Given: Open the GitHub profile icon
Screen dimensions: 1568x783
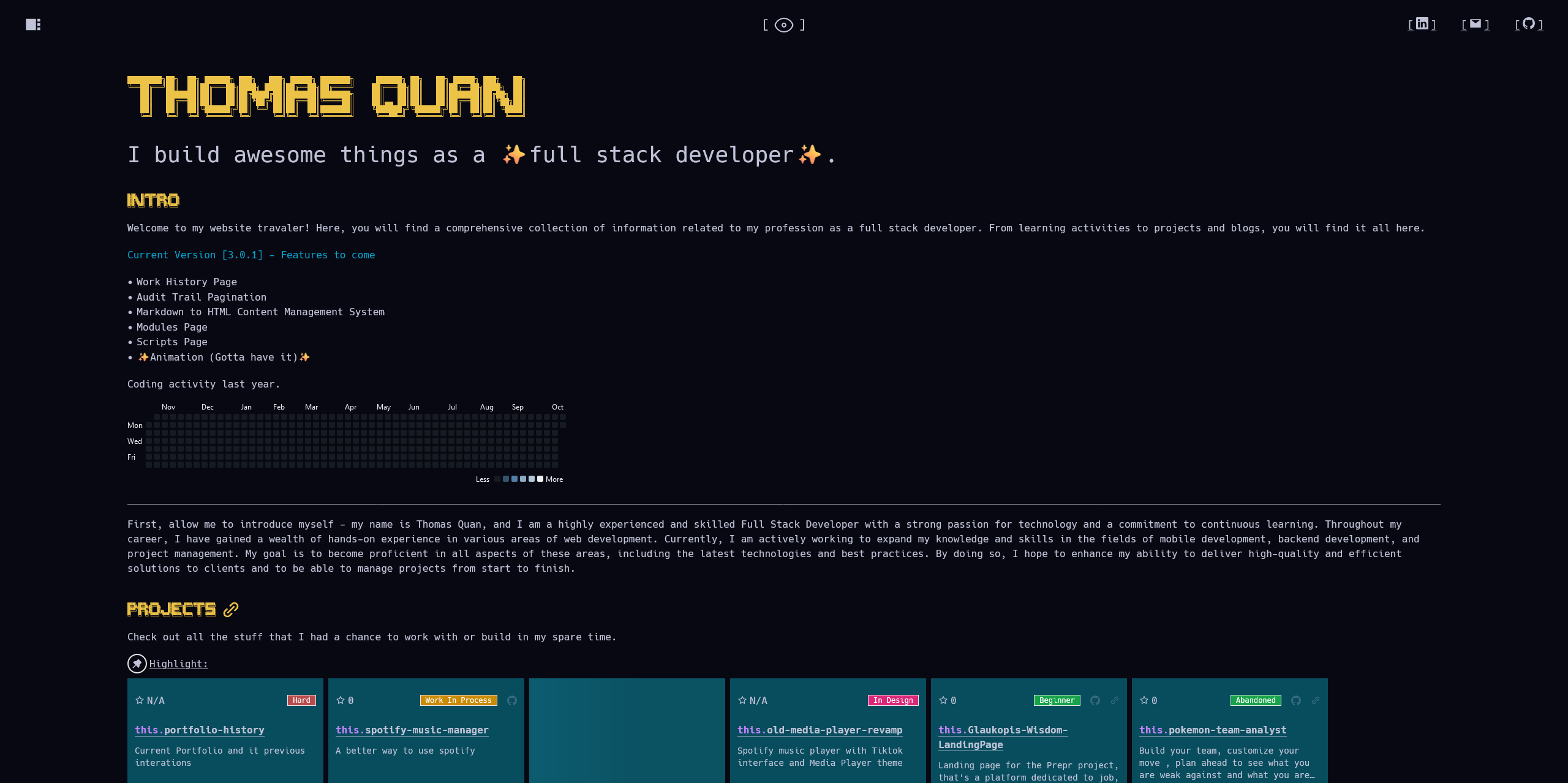Looking at the screenshot, I should point(1529,24).
